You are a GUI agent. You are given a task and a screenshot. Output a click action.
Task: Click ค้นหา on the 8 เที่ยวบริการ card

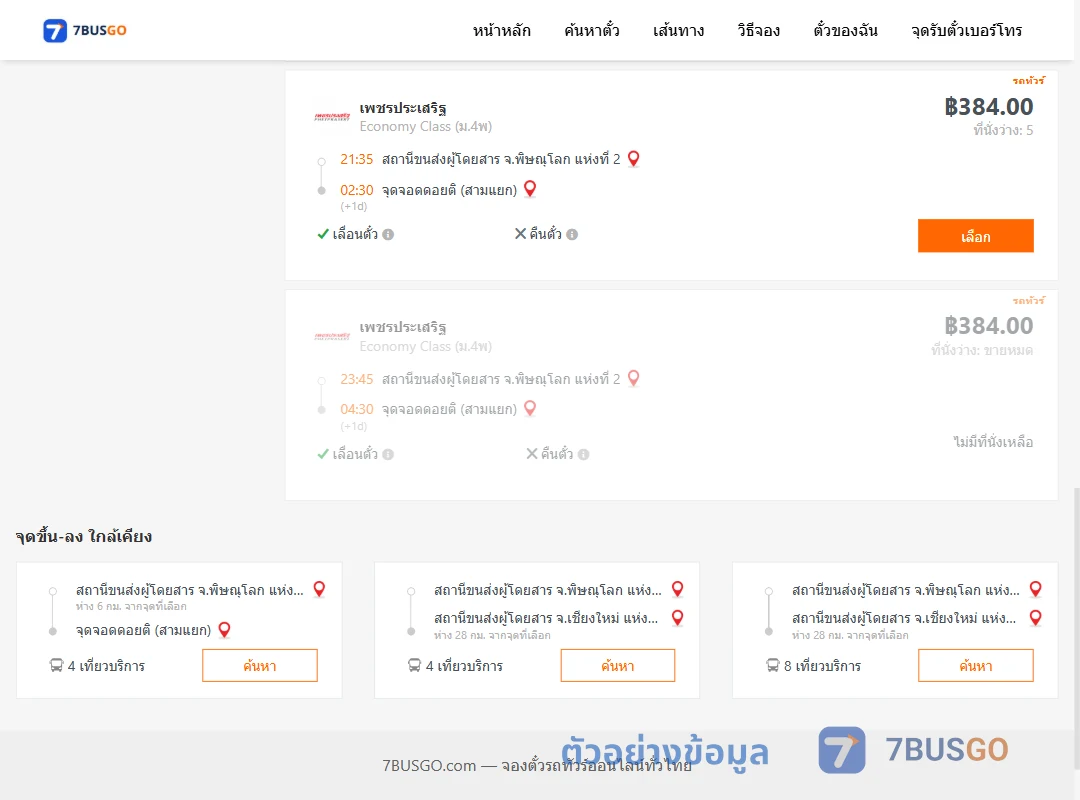click(975, 666)
